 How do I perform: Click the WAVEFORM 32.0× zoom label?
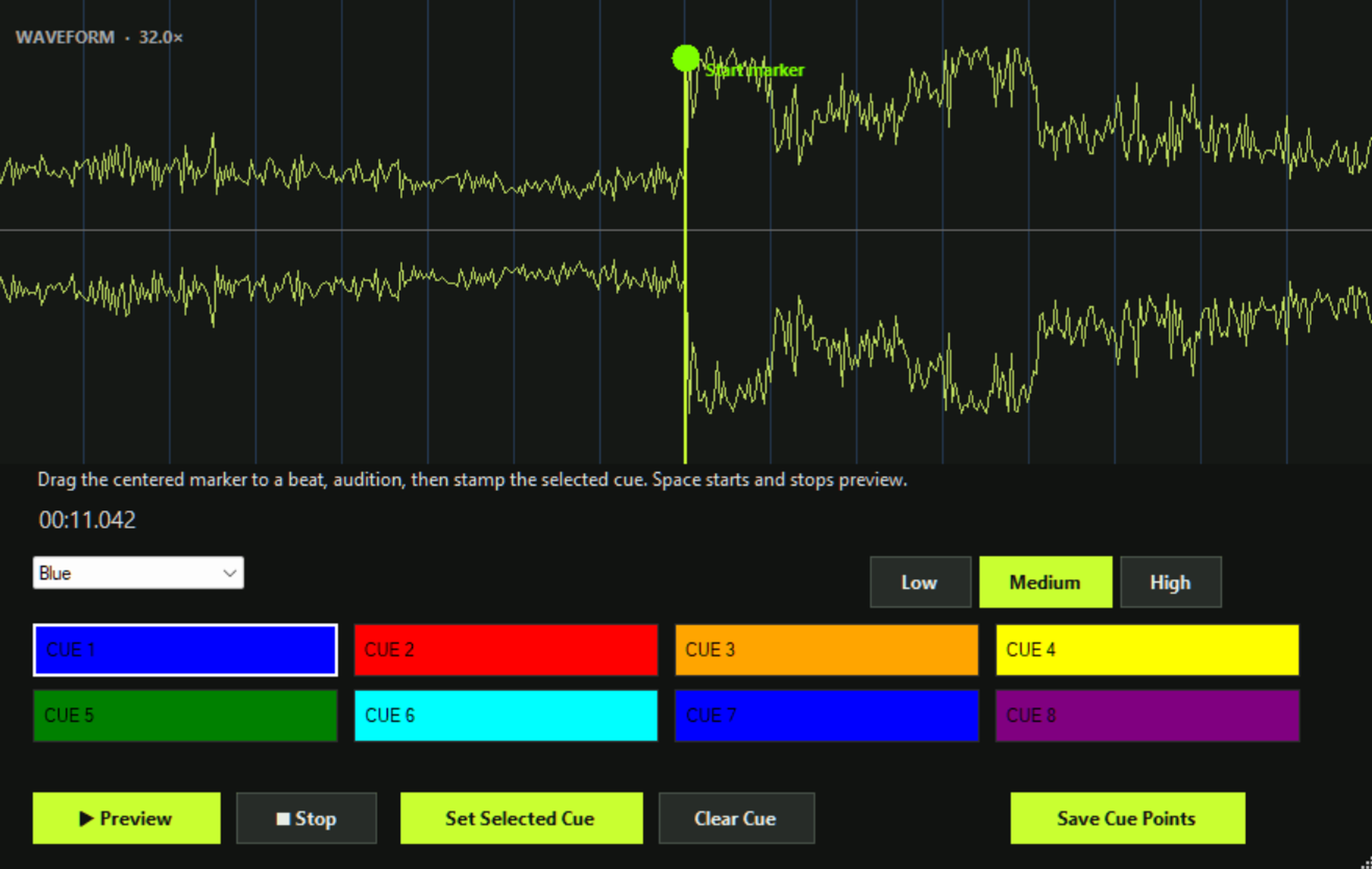point(99,37)
